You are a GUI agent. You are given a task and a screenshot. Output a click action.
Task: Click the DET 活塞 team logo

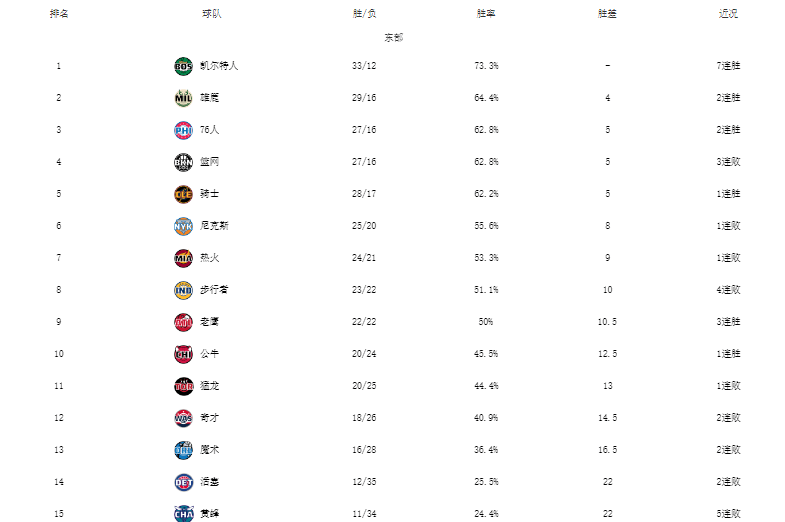[183, 482]
